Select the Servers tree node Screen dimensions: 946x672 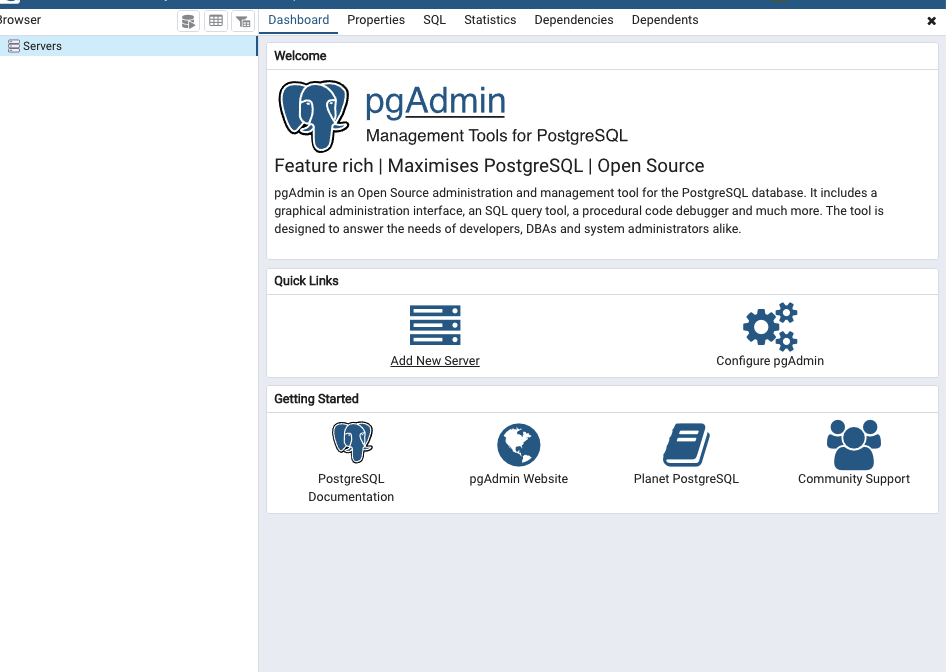coord(129,46)
